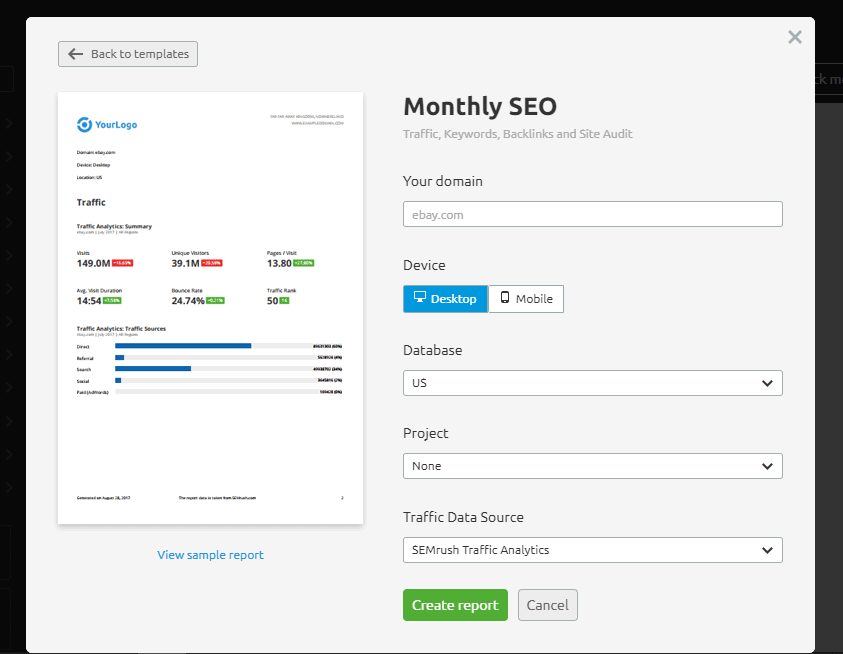Click the desktop monitor icon
843x654 pixels.
[x=419, y=298]
